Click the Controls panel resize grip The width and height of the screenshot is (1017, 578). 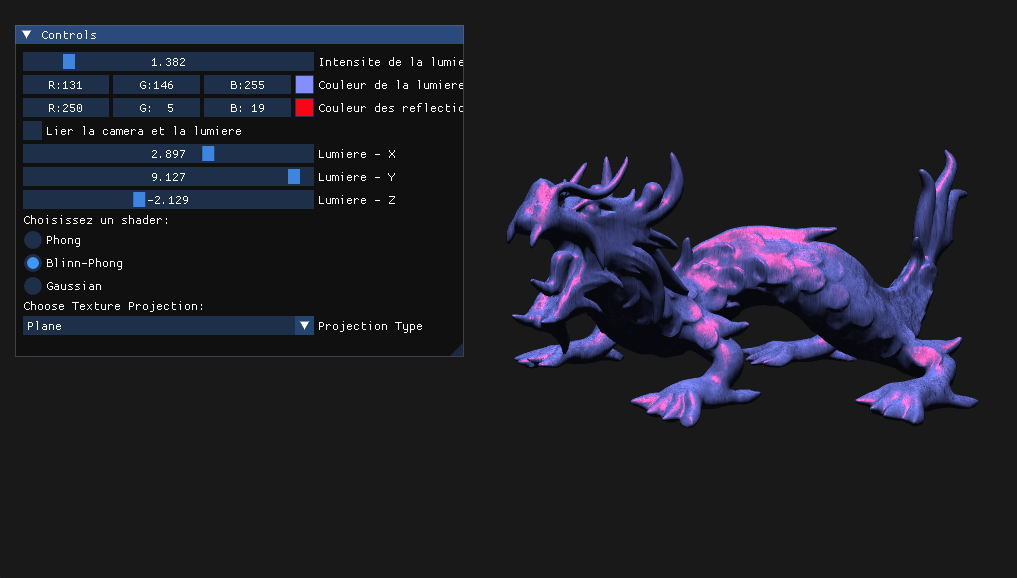pos(458,350)
